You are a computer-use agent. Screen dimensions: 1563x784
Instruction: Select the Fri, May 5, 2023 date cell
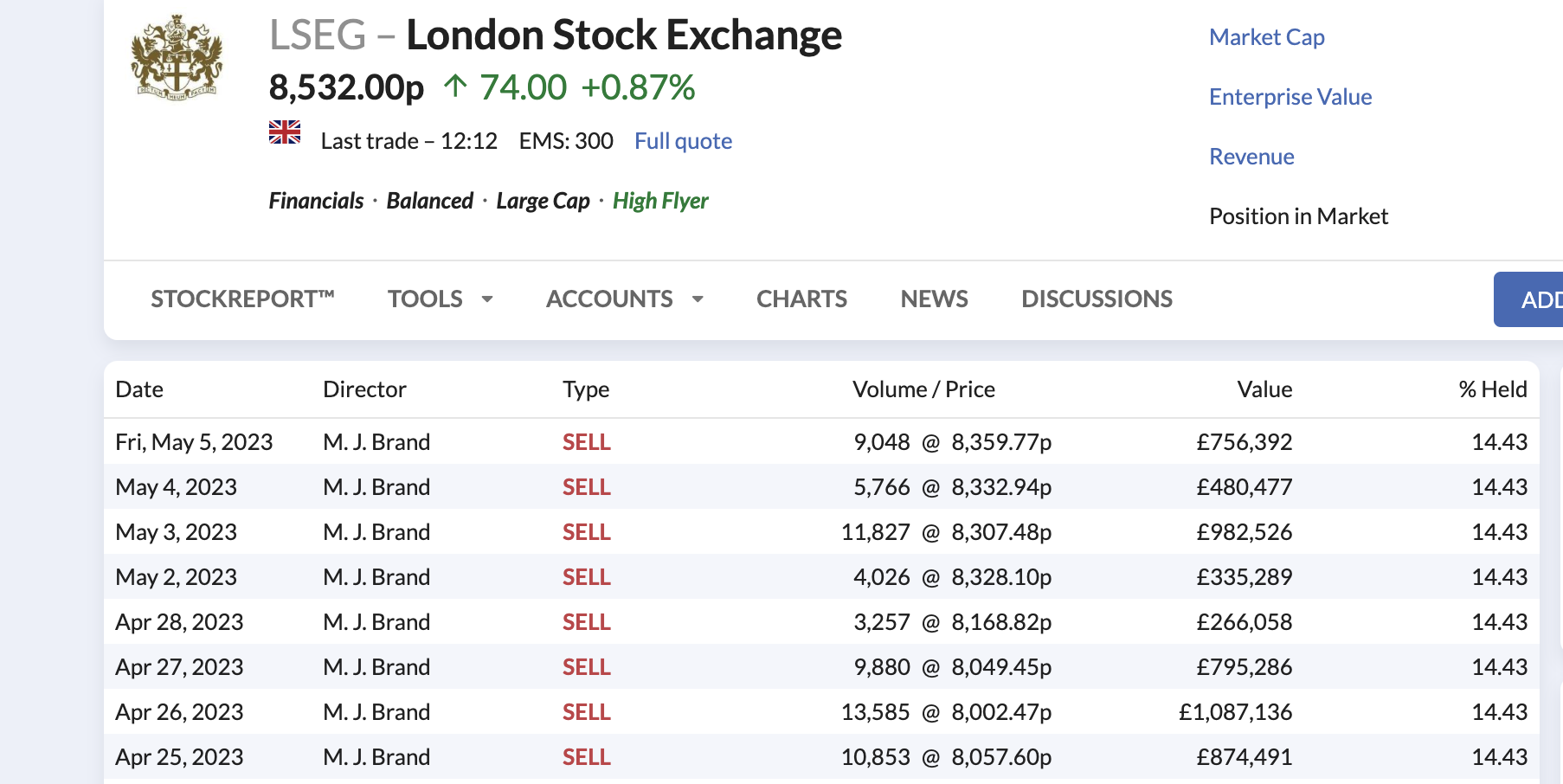[x=194, y=442]
